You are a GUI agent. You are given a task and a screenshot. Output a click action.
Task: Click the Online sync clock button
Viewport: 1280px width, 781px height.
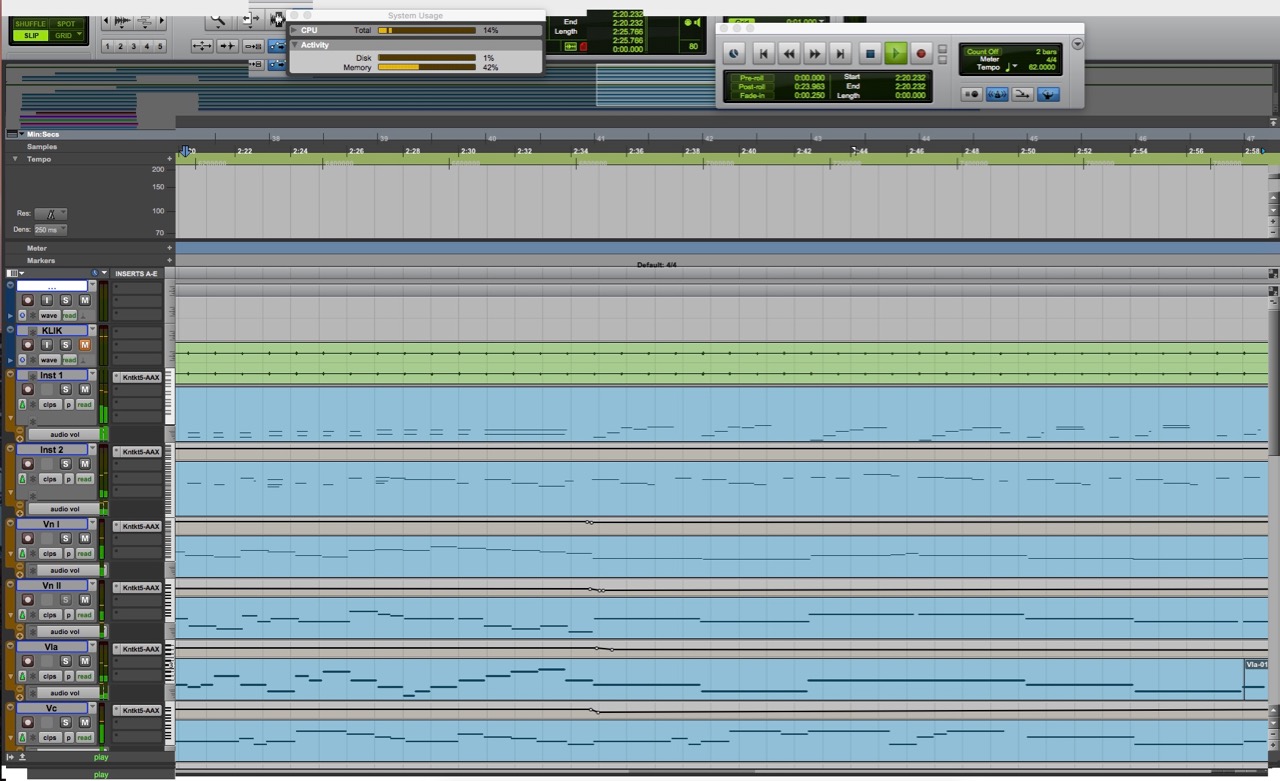click(x=734, y=54)
